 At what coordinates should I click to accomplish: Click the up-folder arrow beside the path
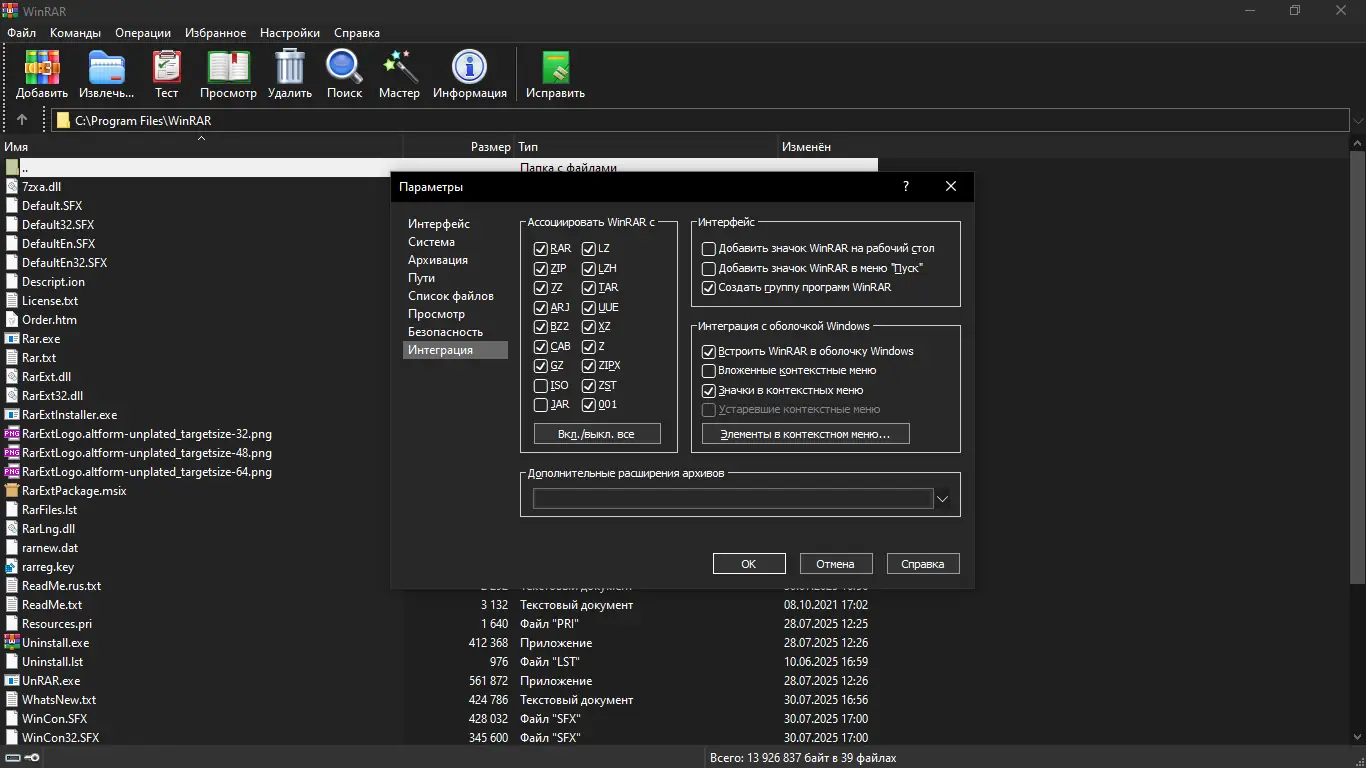22,120
